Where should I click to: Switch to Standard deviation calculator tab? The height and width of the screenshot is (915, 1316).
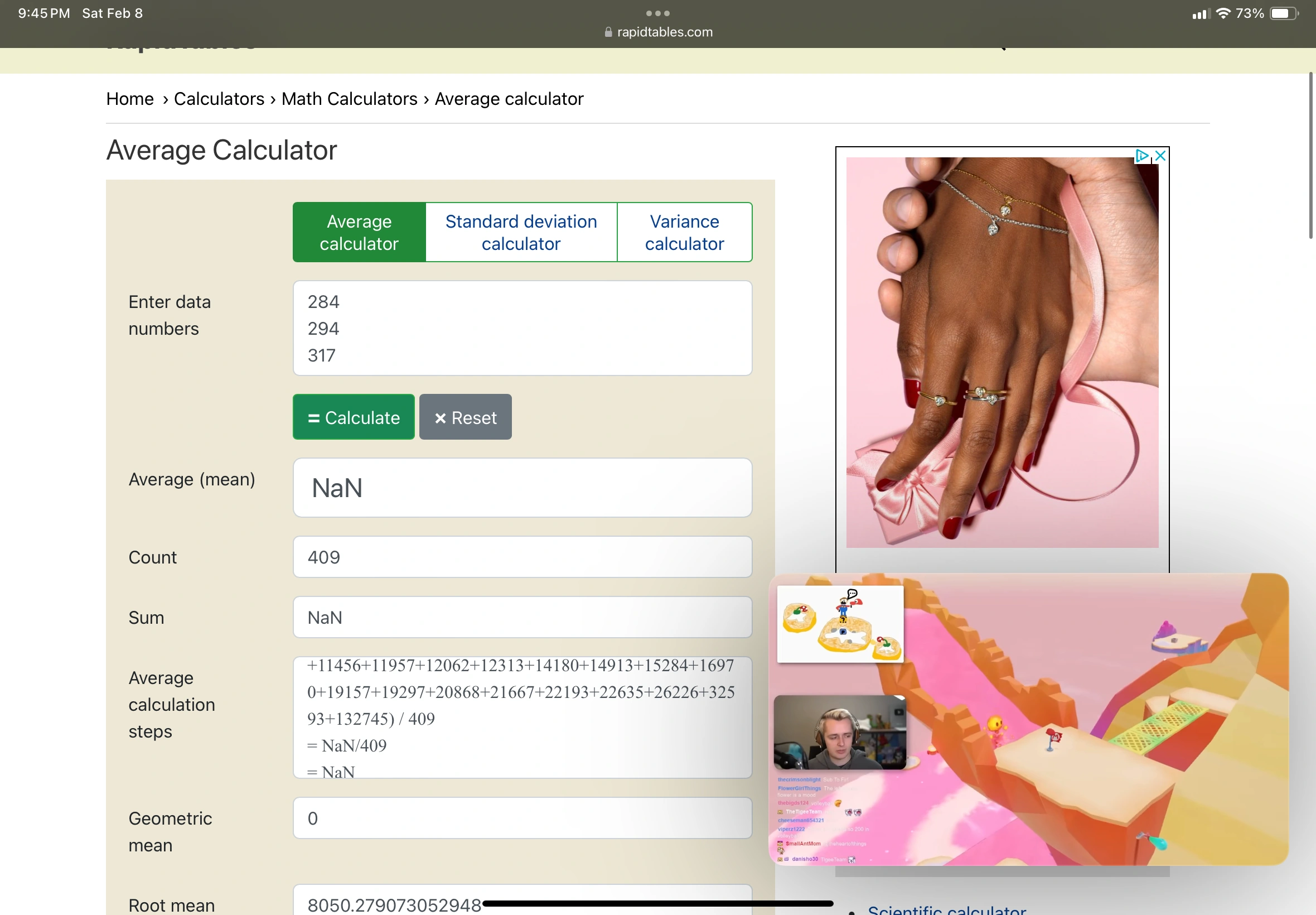[521, 232]
